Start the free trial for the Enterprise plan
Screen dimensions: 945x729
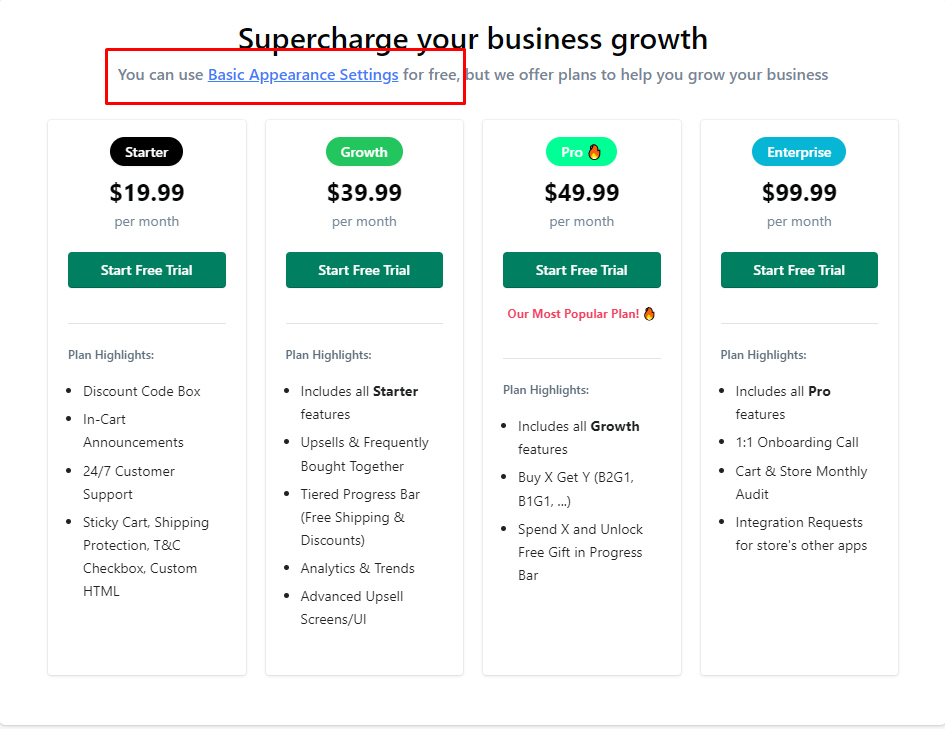coord(799,270)
